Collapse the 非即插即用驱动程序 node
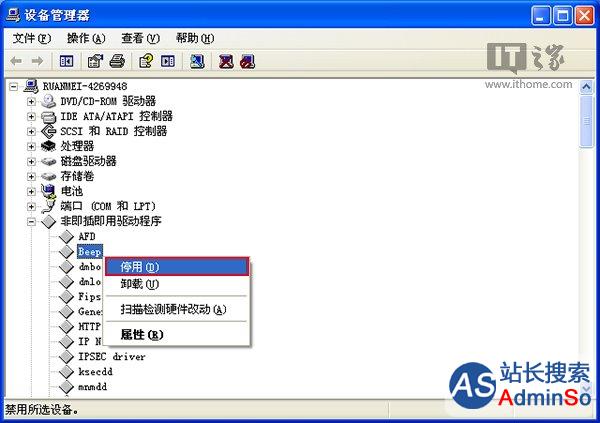 31,222
